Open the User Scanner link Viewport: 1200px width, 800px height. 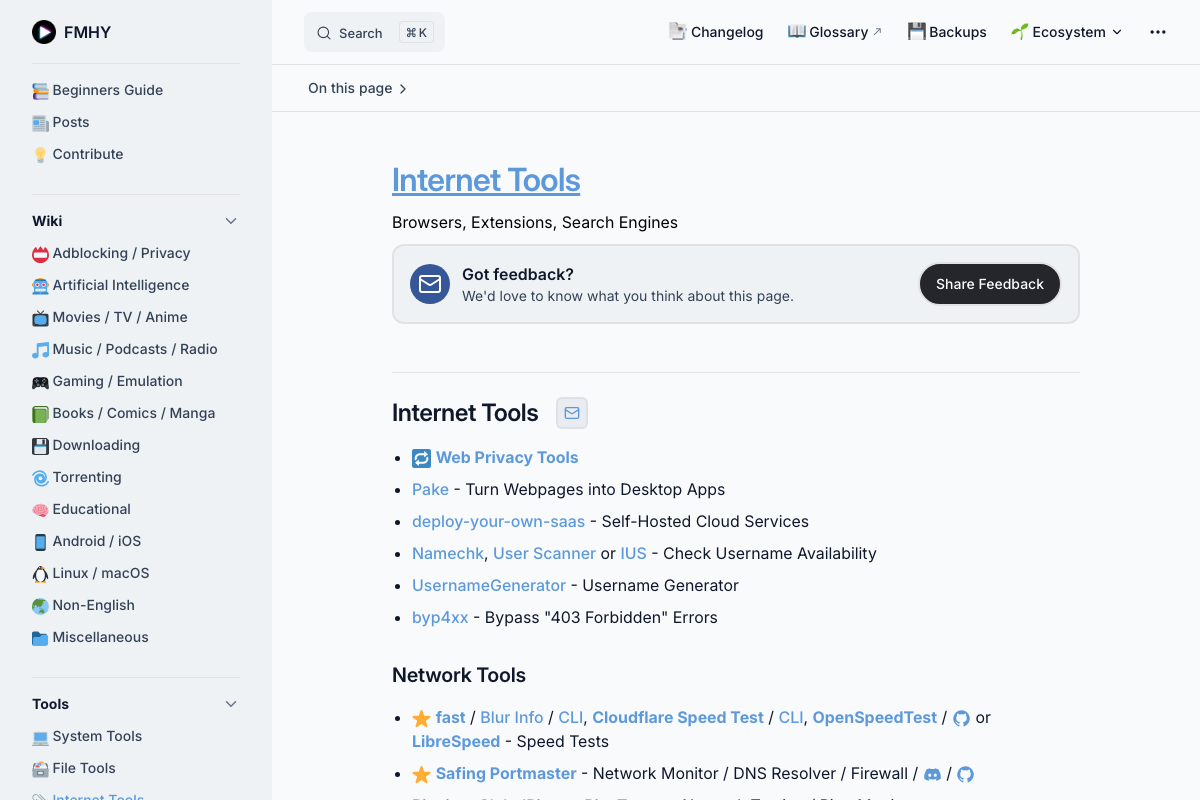(x=544, y=553)
